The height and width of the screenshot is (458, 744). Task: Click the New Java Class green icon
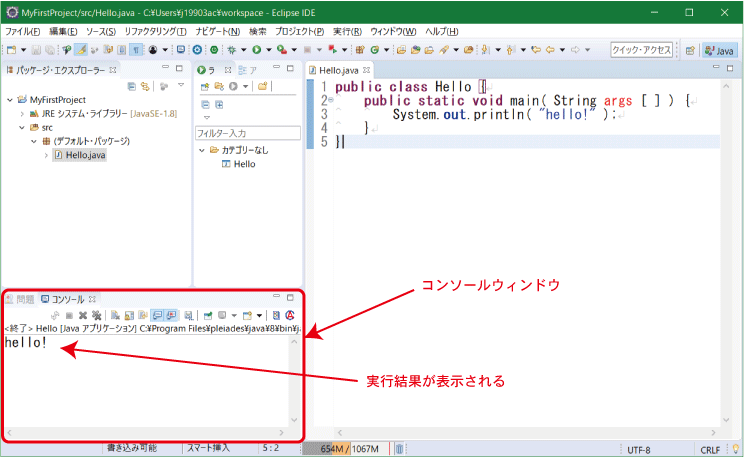coord(375,49)
